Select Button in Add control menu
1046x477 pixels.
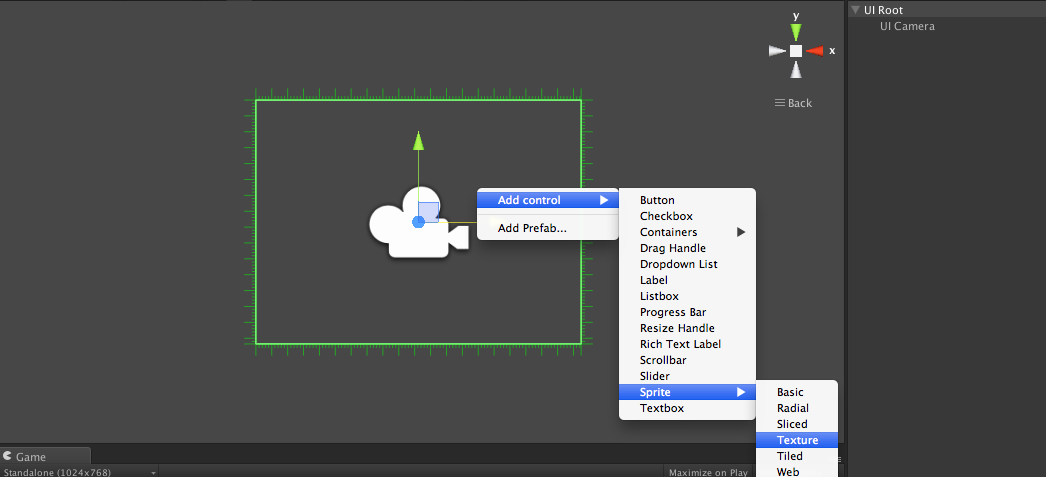pyautogui.click(x=687, y=200)
